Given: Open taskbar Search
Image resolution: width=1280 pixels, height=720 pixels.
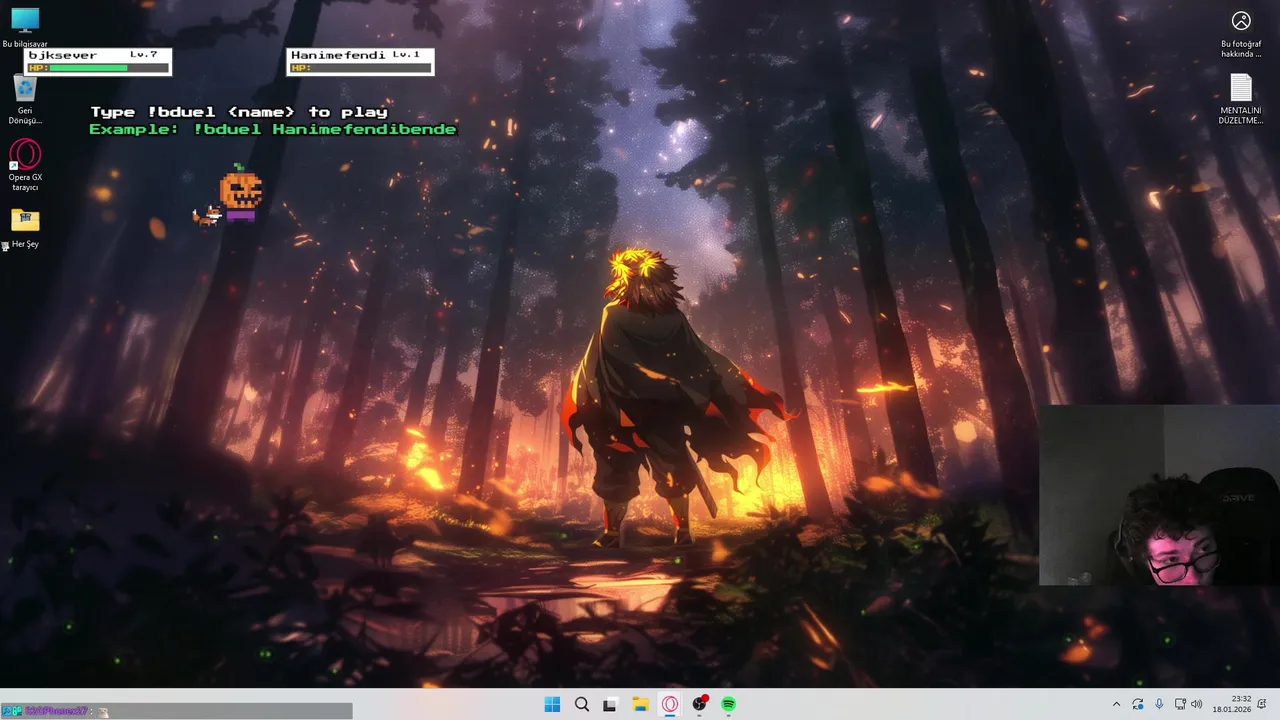Looking at the screenshot, I should coord(581,704).
